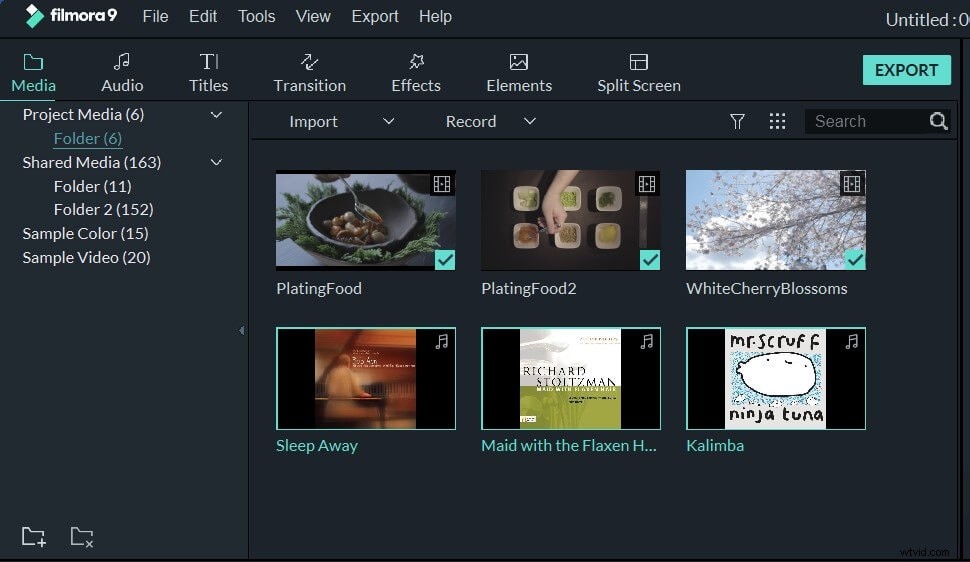Image resolution: width=970 pixels, height=562 pixels.
Task: Click the Filmora9 logo icon
Action: 34,16
